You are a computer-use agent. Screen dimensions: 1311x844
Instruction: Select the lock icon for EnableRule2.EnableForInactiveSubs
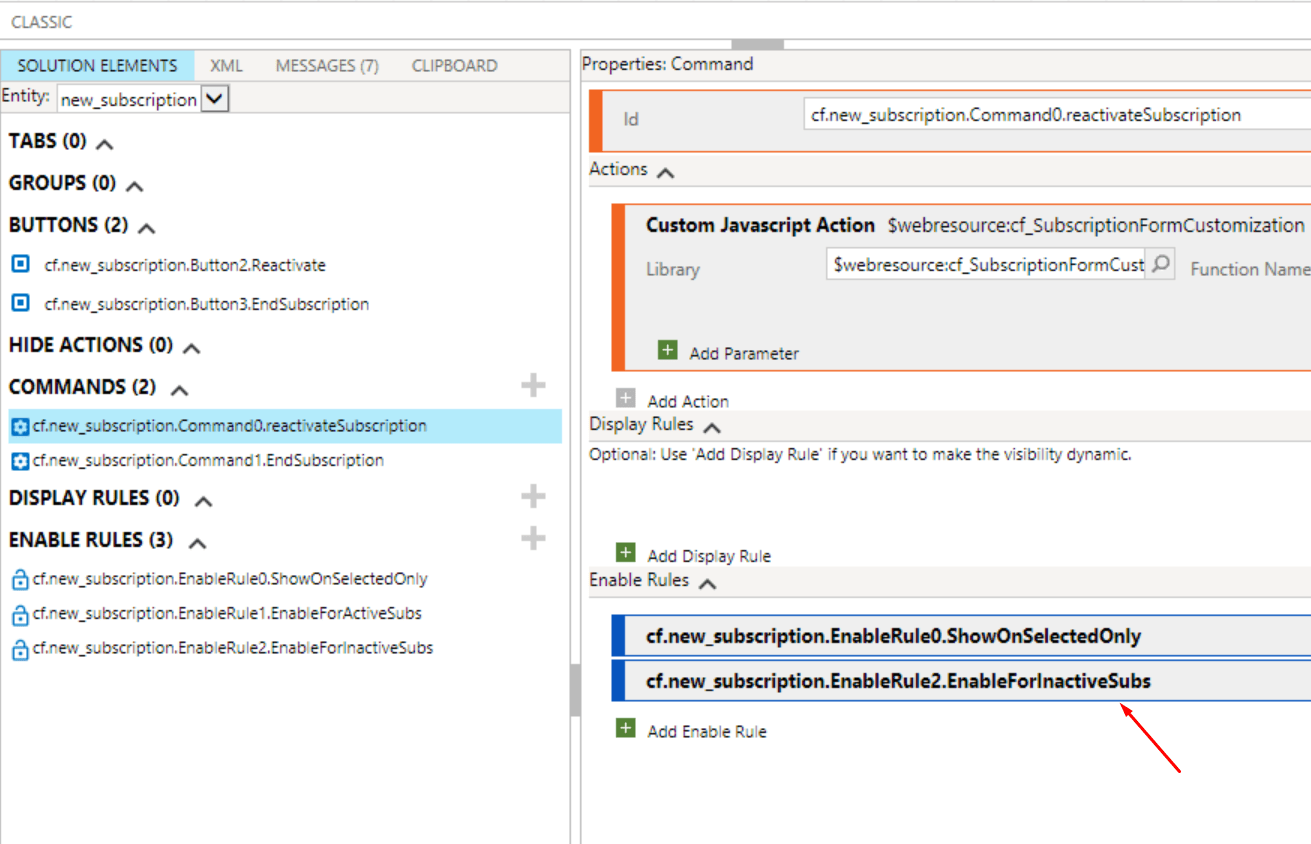20,647
